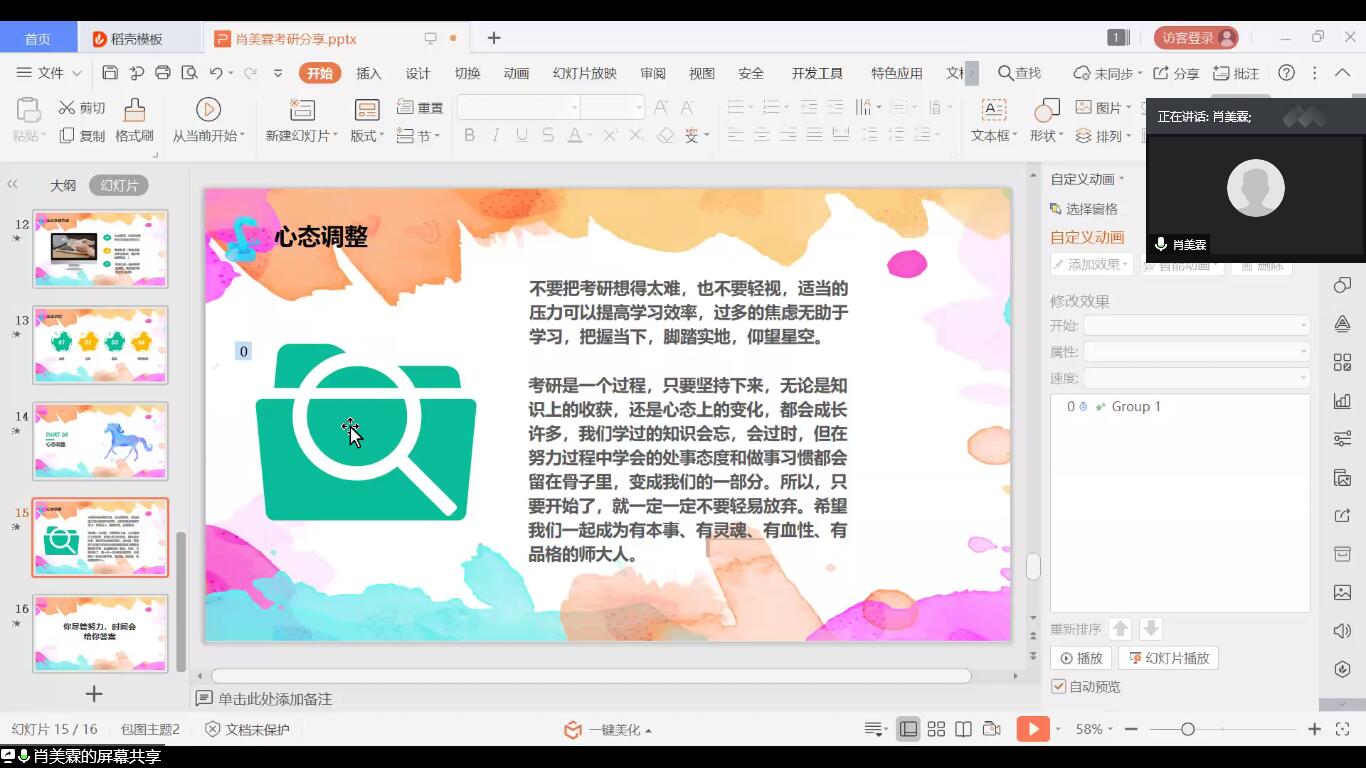Expand the 新建幻灯片 new slide dropdown

[301, 136]
